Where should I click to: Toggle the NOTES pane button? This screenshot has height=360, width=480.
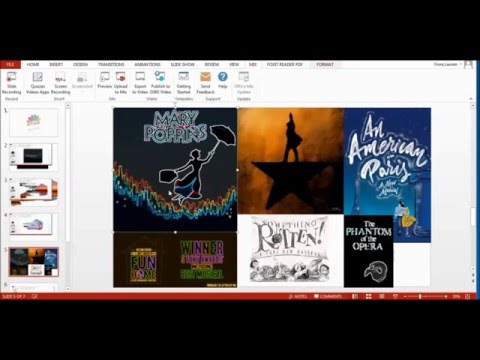tap(298, 296)
